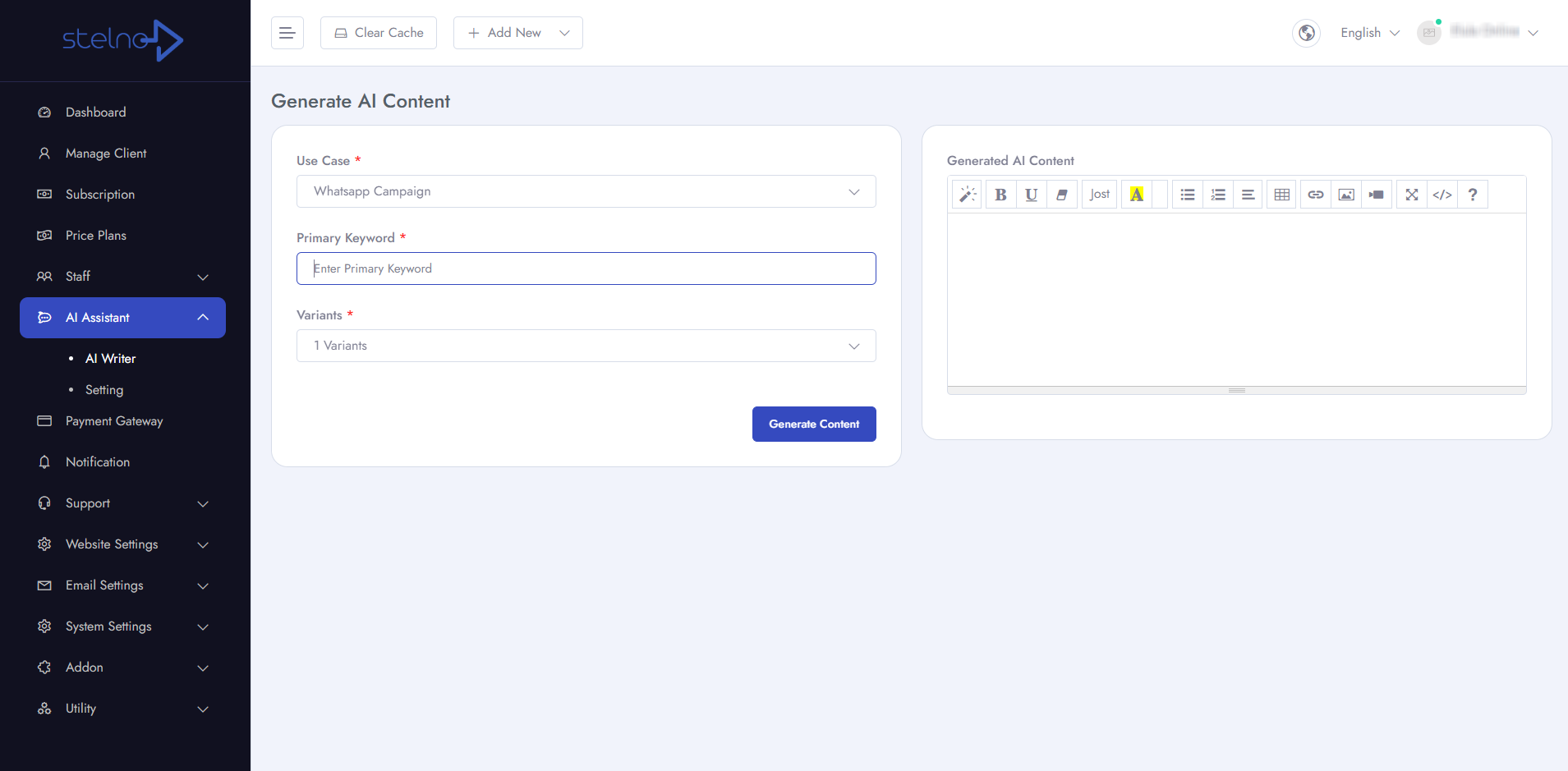The height and width of the screenshot is (771, 1568).
Task: Switch the editor to fullscreen mode
Action: click(x=1411, y=195)
